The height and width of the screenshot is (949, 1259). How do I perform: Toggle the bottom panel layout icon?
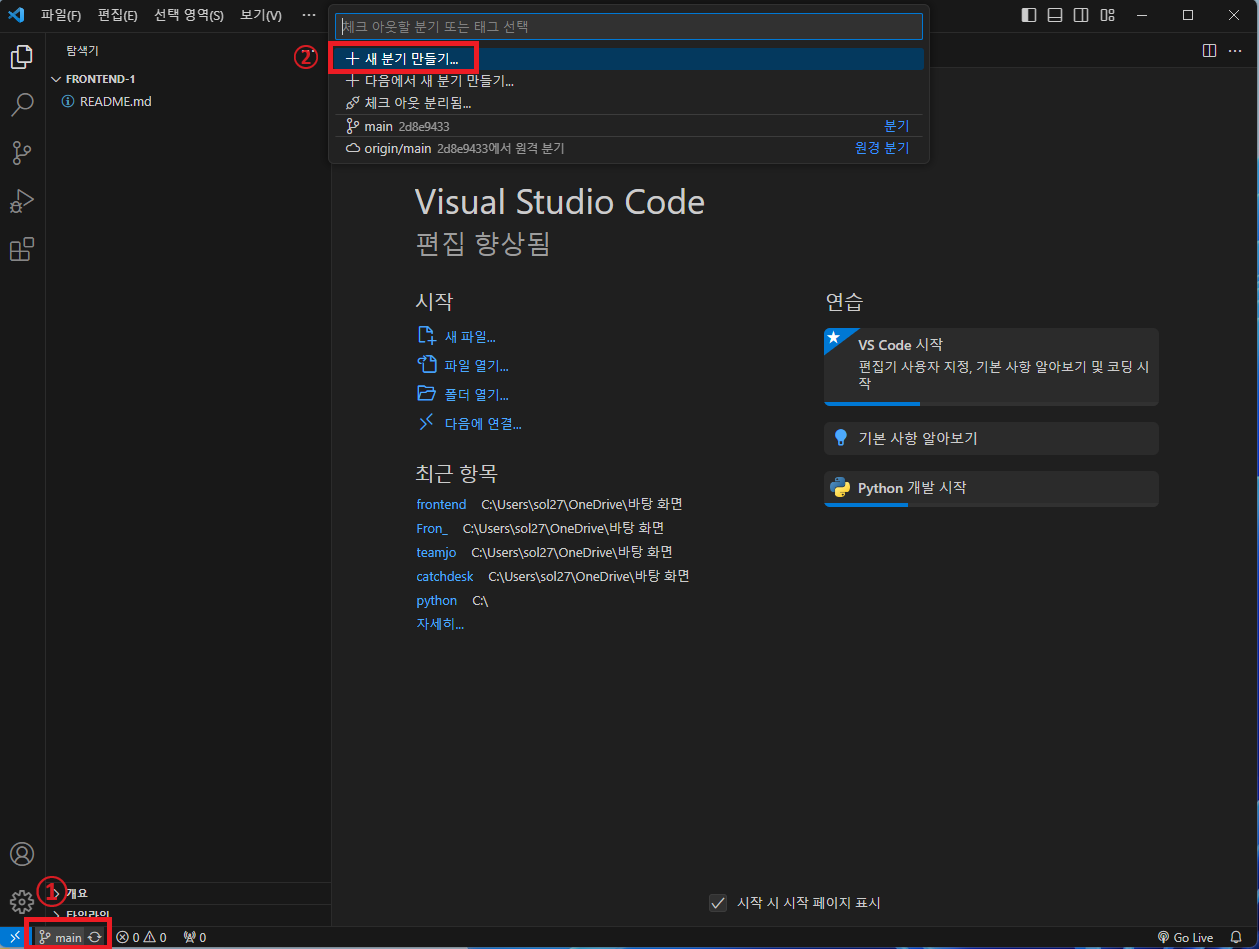tap(1055, 15)
